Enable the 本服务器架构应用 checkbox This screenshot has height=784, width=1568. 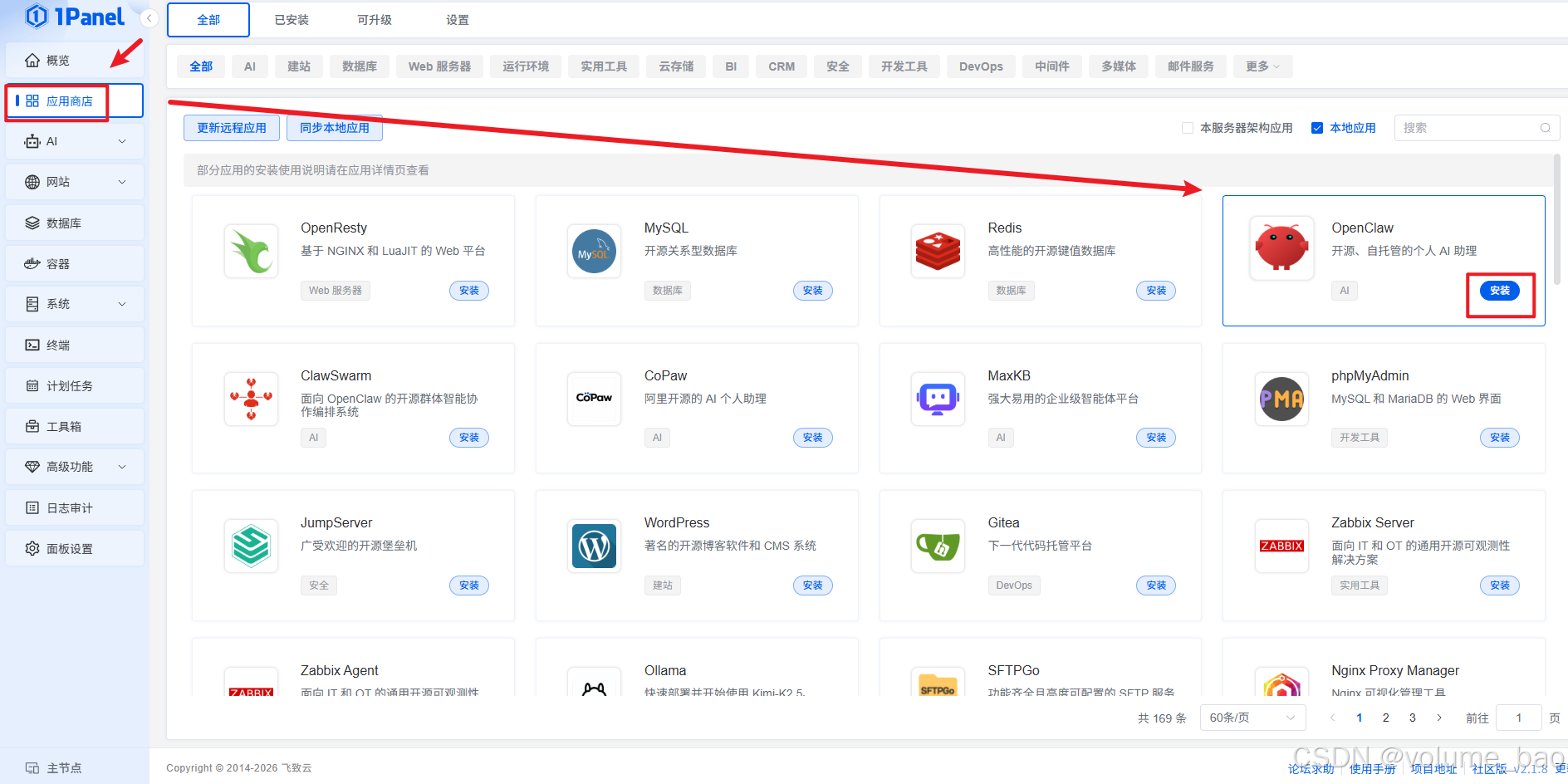coord(1187,127)
